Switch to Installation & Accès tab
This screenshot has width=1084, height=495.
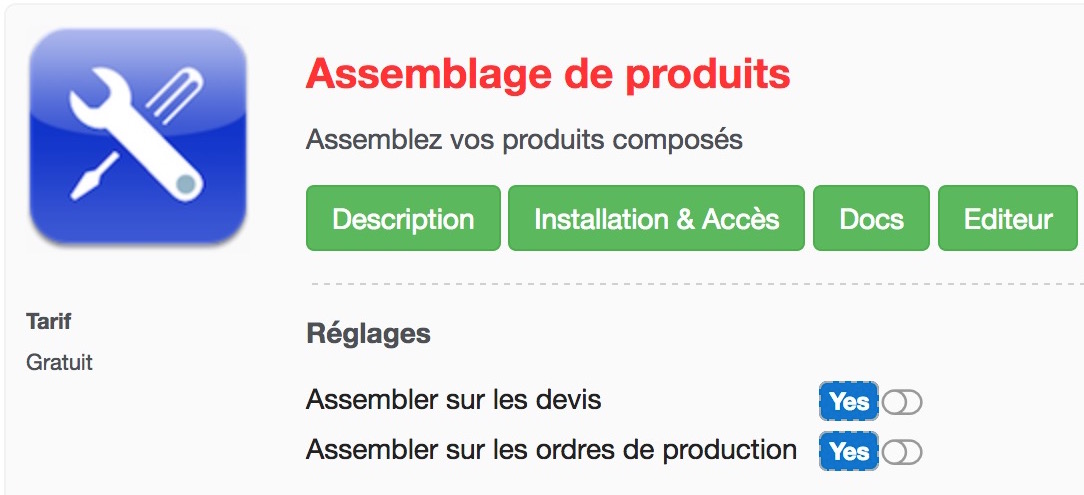click(x=656, y=218)
